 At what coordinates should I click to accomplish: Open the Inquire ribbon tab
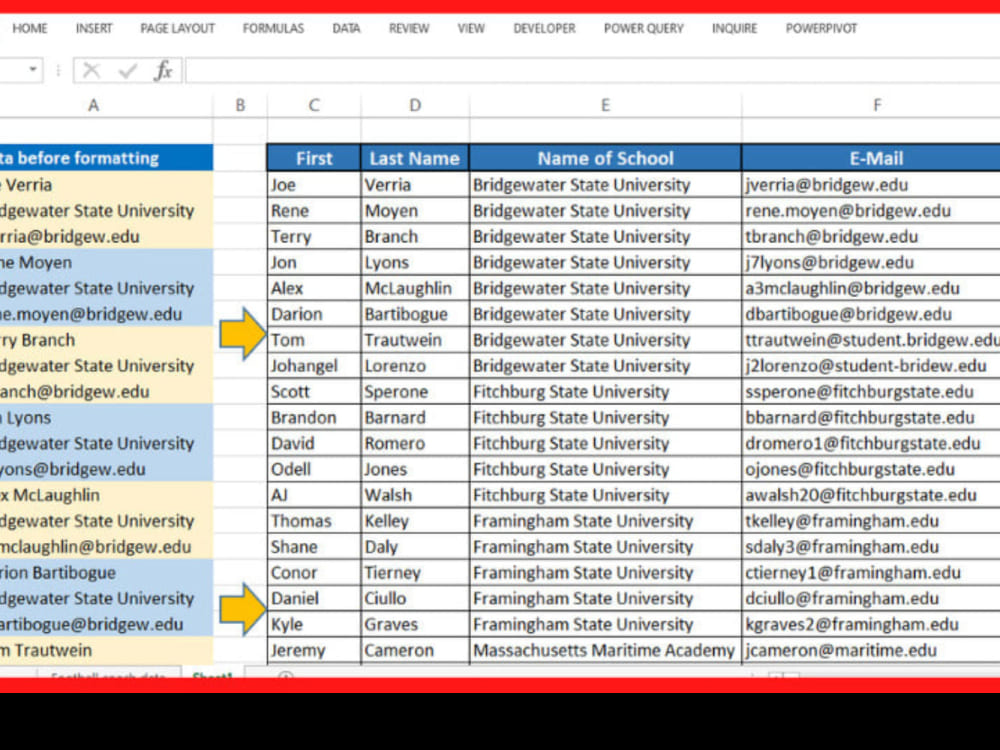(x=735, y=28)
